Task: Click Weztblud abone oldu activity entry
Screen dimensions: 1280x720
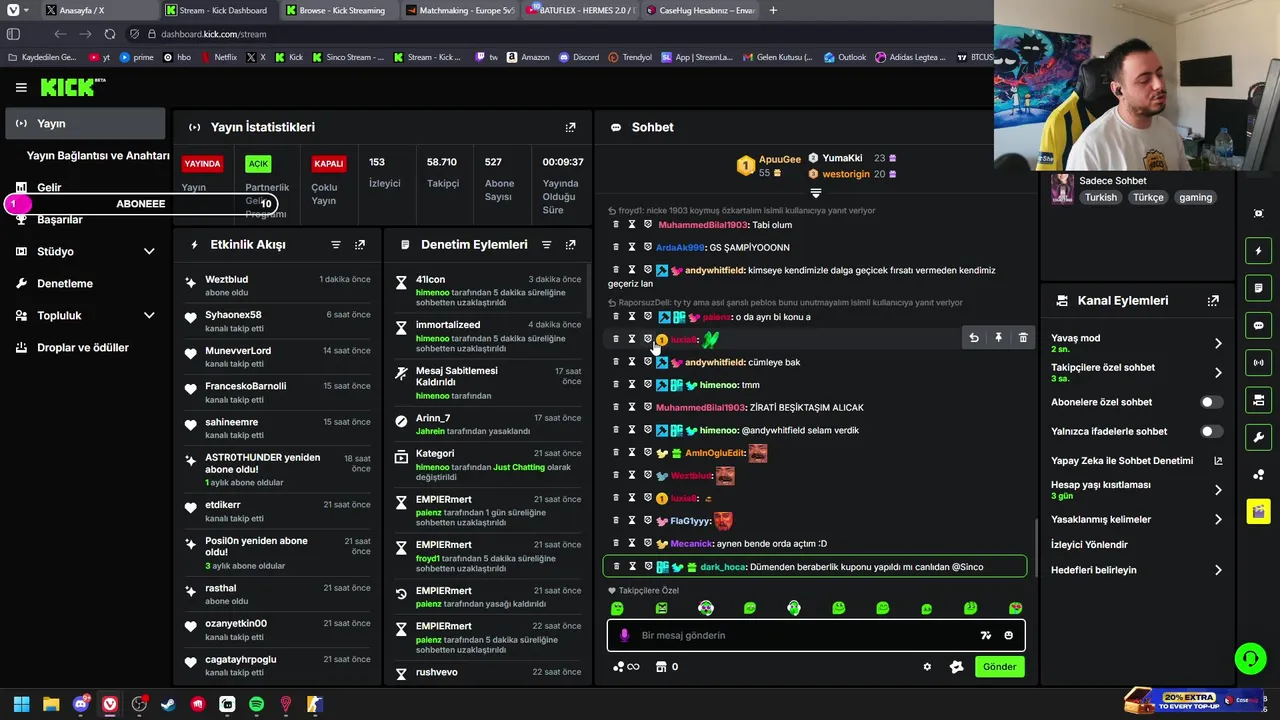Action: (x=277, y=286)
